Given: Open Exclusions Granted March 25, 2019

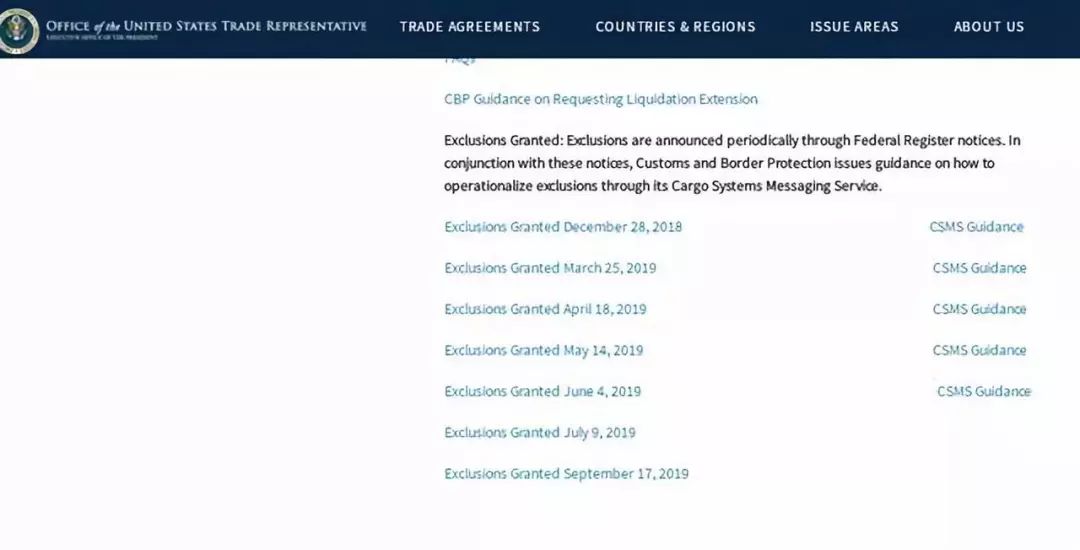Looking at the screenshot, I should [550, 268].
